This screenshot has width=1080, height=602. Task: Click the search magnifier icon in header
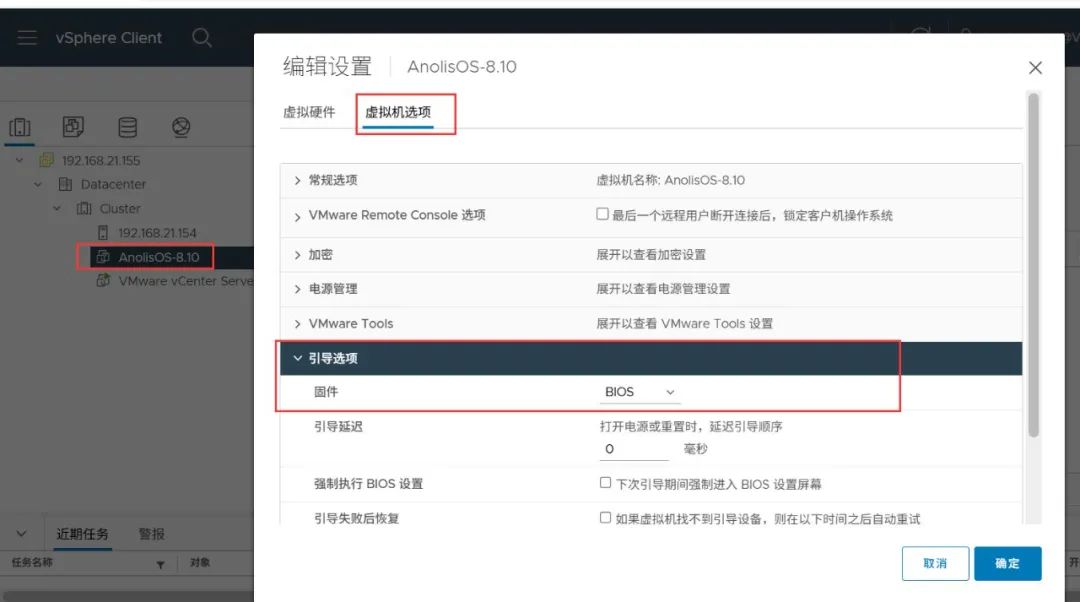(201, 37)
